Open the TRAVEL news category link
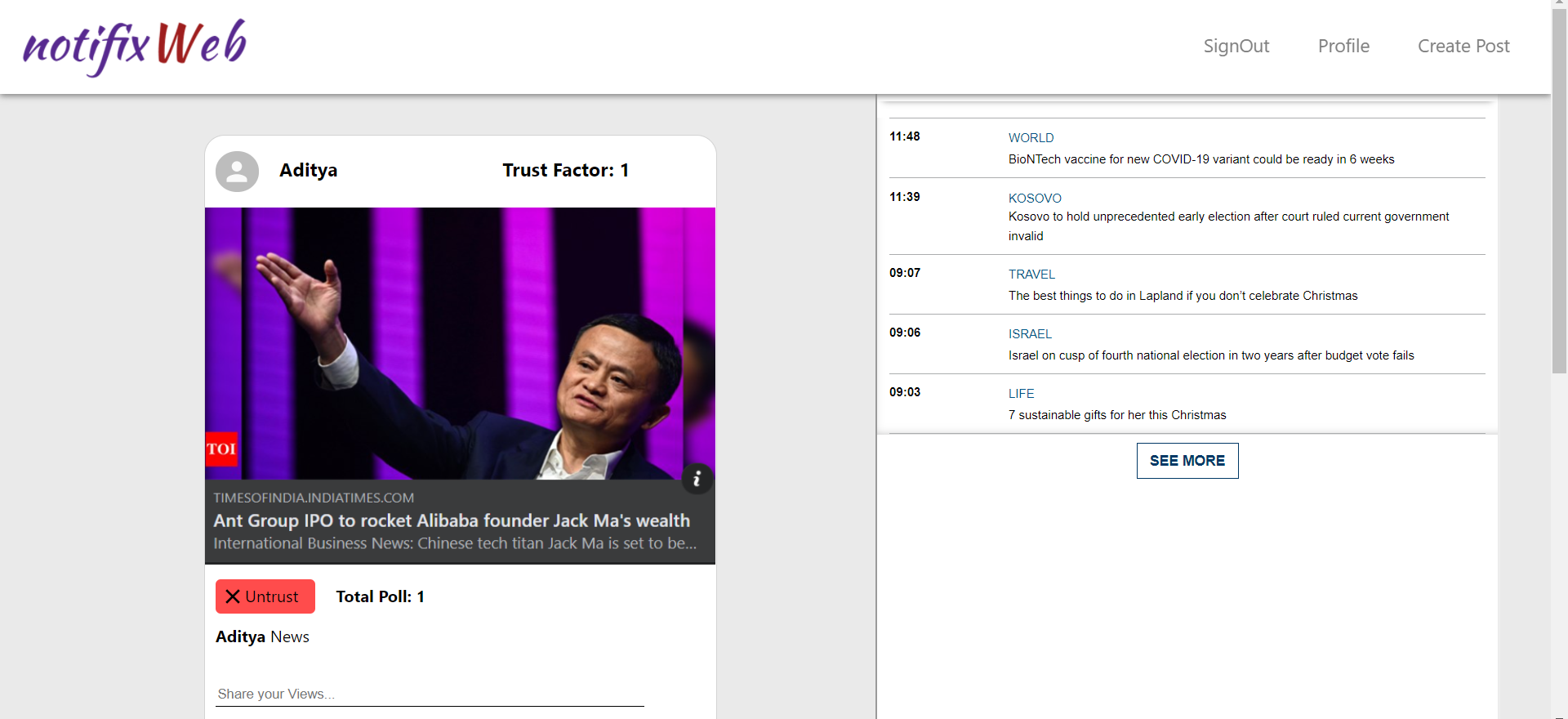This screenshot has width=1568, height=719. [x=1031, y=275]
